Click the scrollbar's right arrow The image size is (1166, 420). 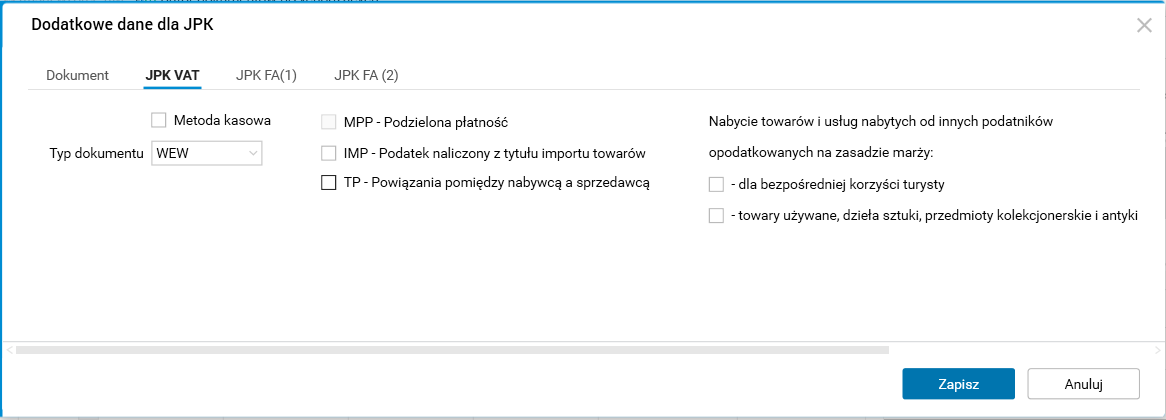point(1159,350)
